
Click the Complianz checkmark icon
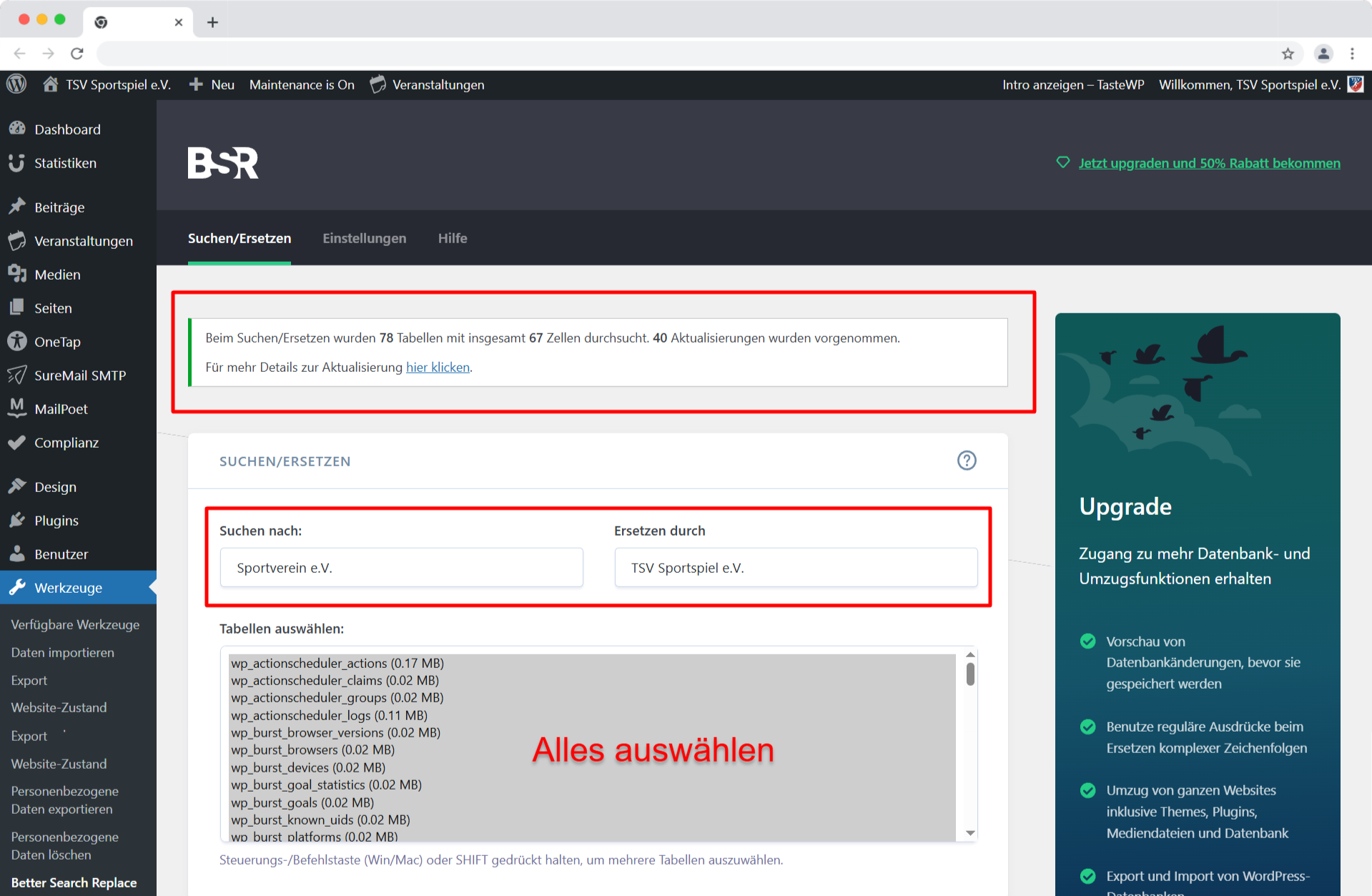pos(17,442)
